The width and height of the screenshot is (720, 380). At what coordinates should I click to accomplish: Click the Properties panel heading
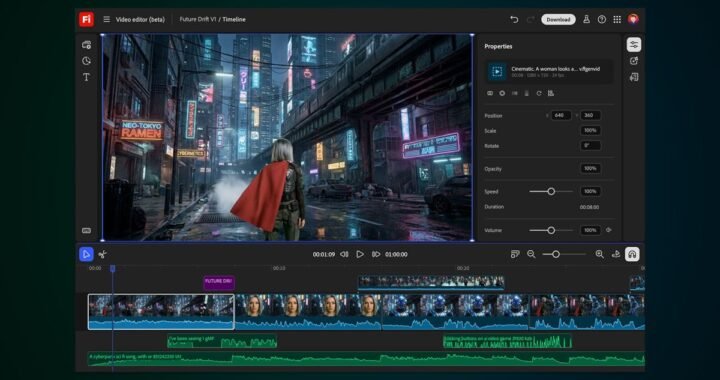498,46
